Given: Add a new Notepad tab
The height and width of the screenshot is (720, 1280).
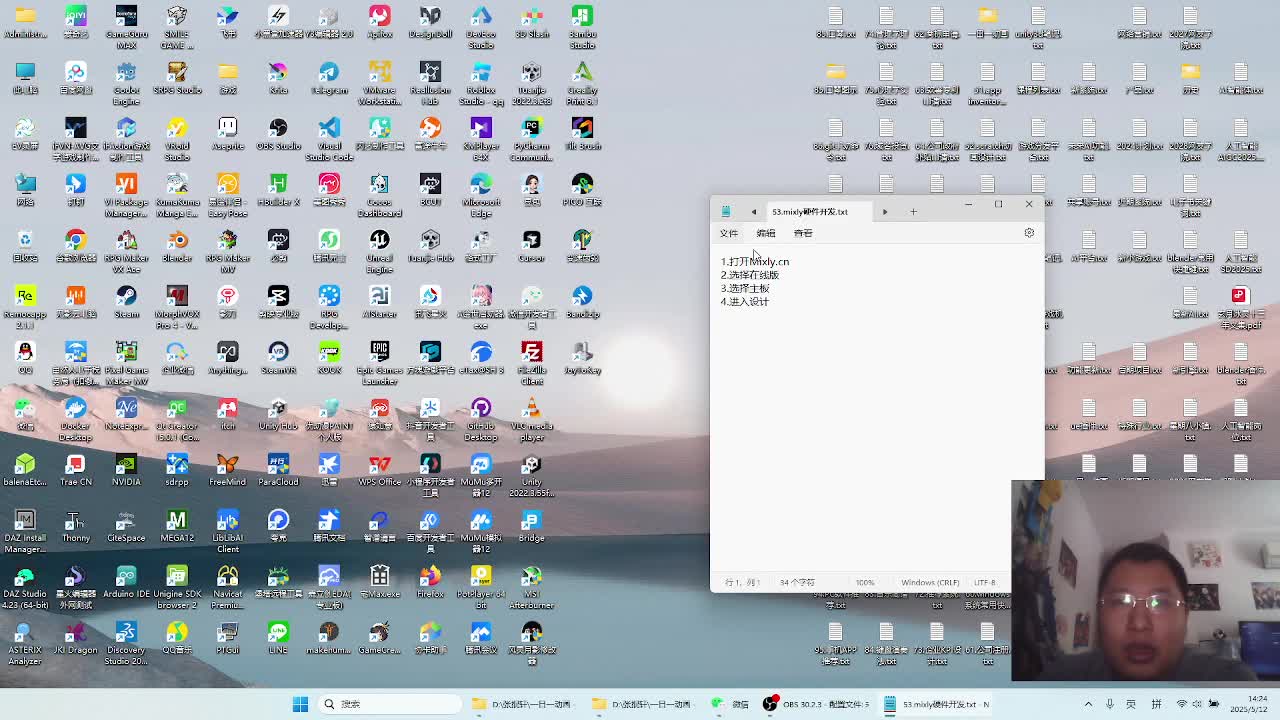Looking at the screenshot, I should (913, 211).
